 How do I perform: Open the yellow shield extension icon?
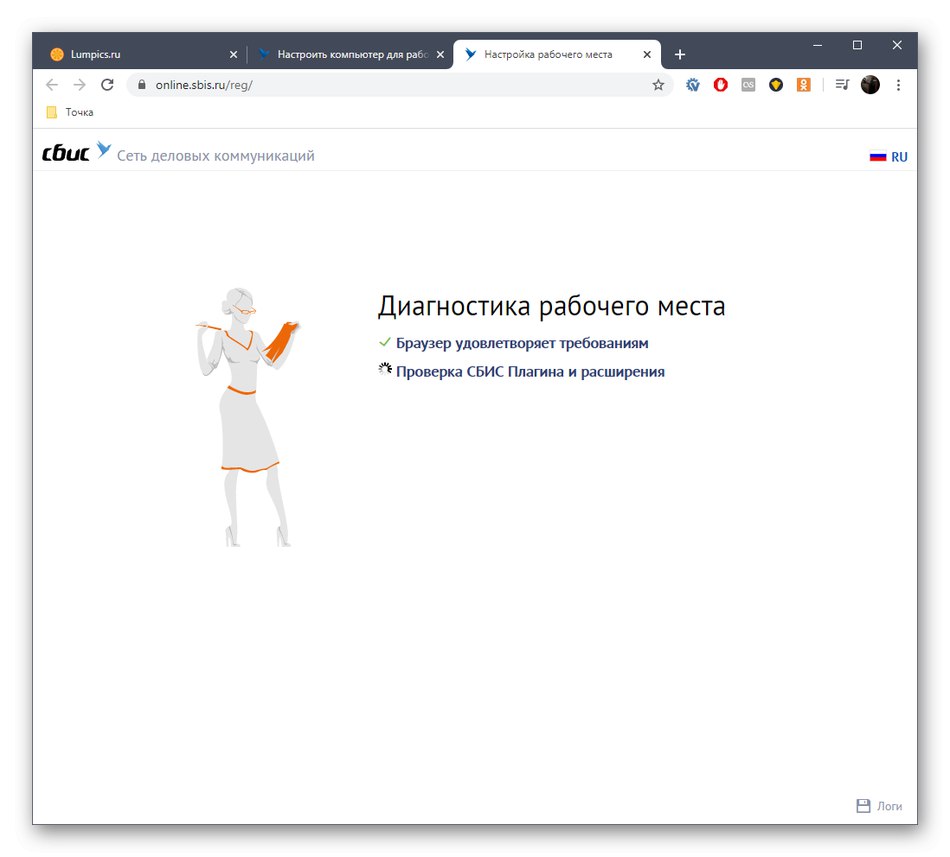click(776, 85)
